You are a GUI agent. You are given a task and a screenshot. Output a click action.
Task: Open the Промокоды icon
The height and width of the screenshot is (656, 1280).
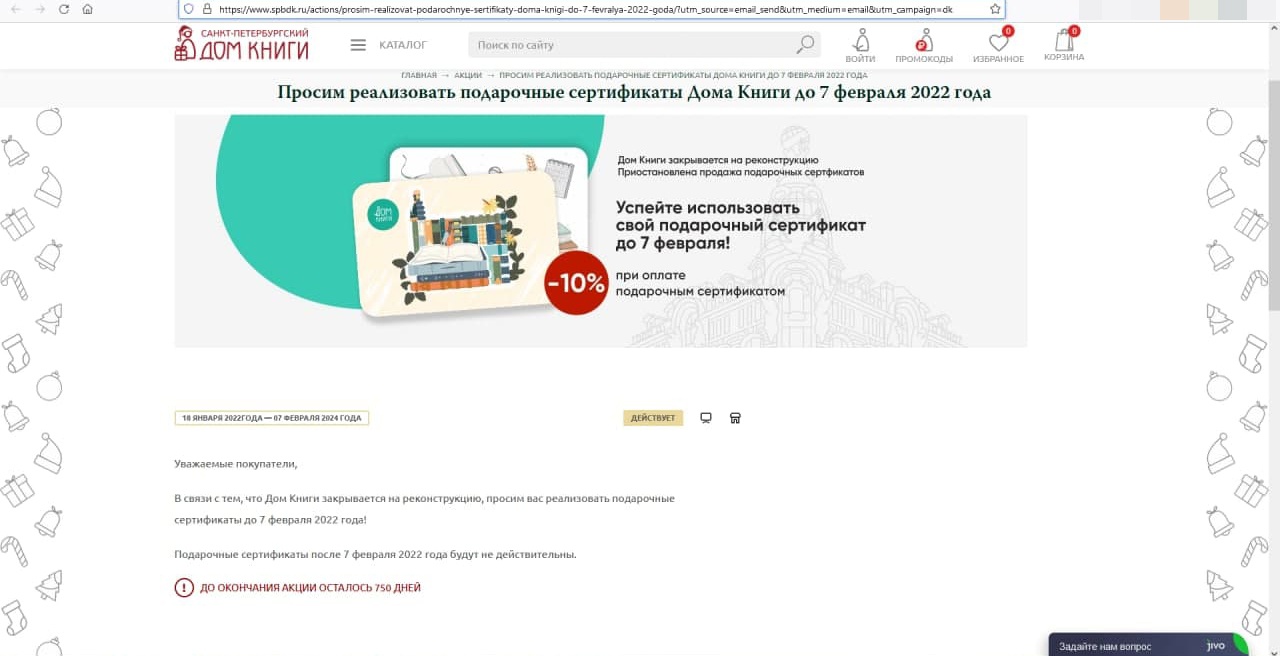[x=924, y=45]
